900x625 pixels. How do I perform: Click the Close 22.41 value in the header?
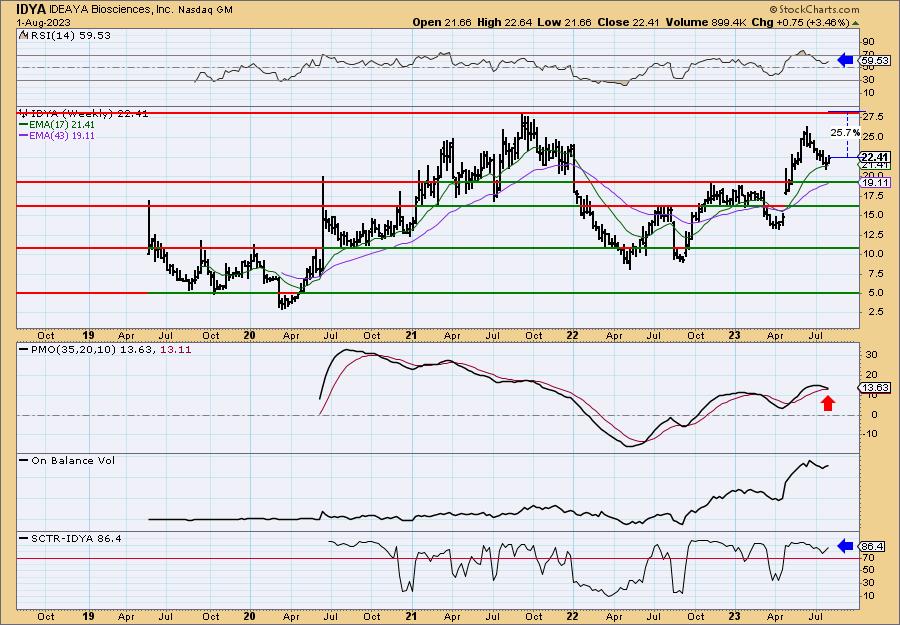[x=627, y=22]
